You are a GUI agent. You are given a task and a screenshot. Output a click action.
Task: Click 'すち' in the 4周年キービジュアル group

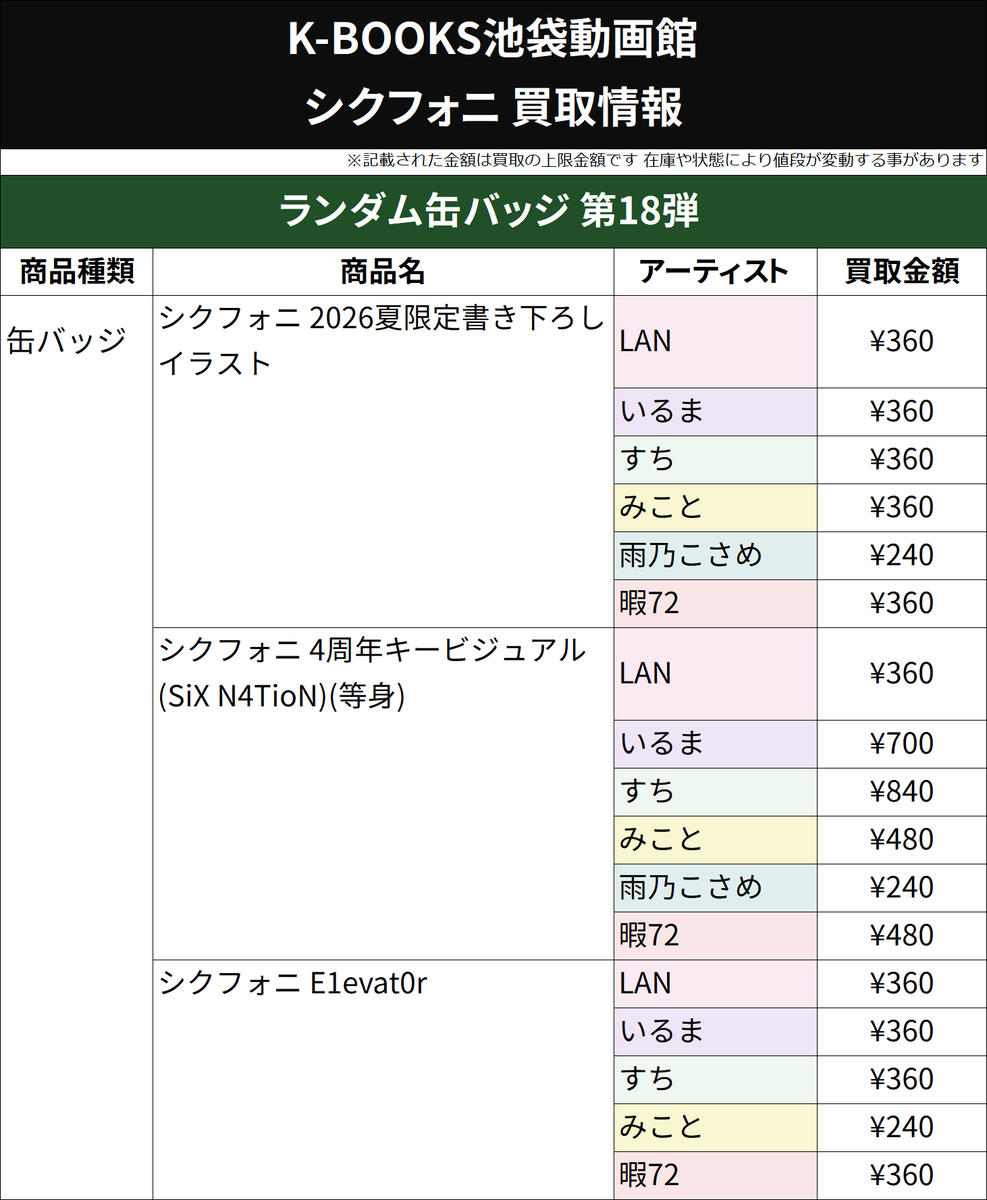click(715, 791)
